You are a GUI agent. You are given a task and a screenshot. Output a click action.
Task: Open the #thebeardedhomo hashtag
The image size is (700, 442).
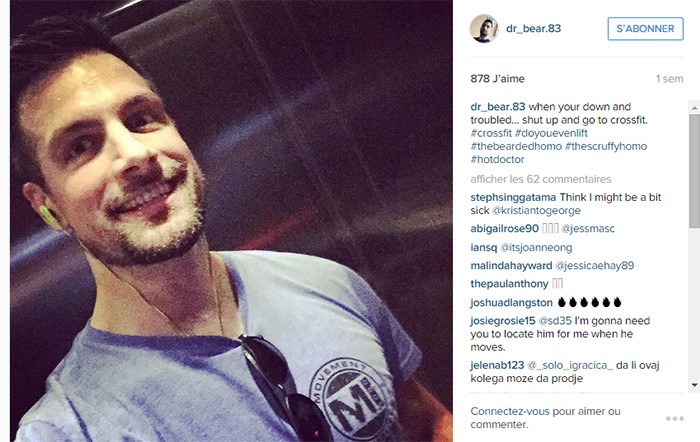(x=516, y=146)
